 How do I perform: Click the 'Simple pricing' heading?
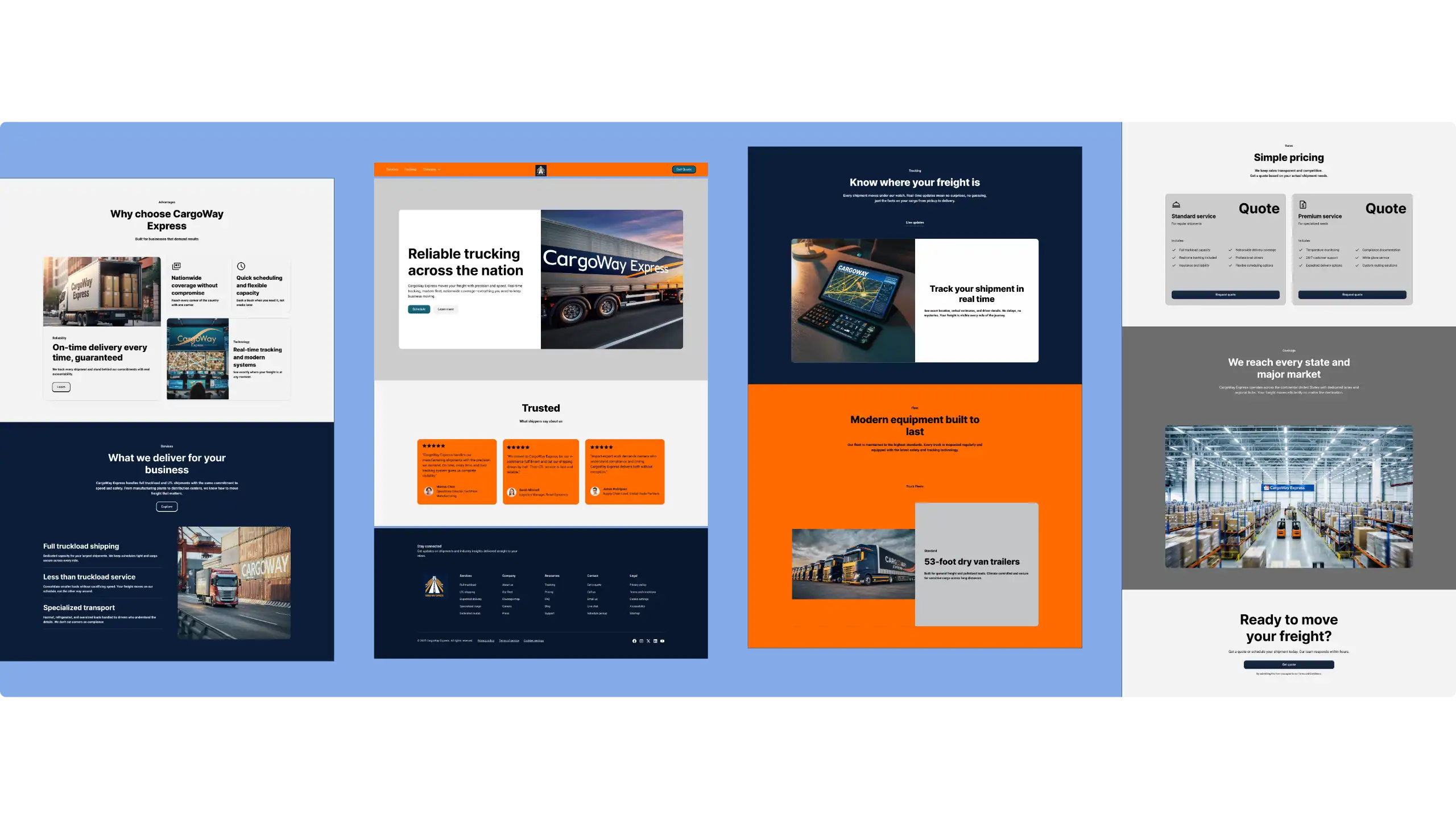1289,158
